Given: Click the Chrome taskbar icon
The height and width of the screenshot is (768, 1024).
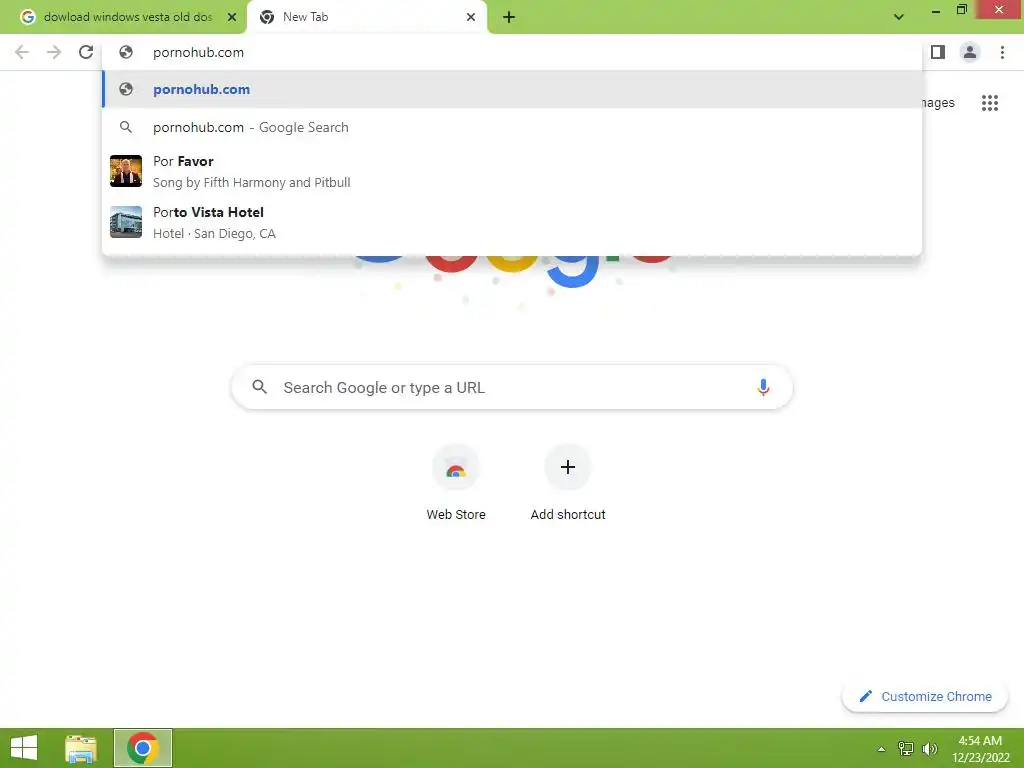Looking at the screenshot, I should click(x=143, y=748).
